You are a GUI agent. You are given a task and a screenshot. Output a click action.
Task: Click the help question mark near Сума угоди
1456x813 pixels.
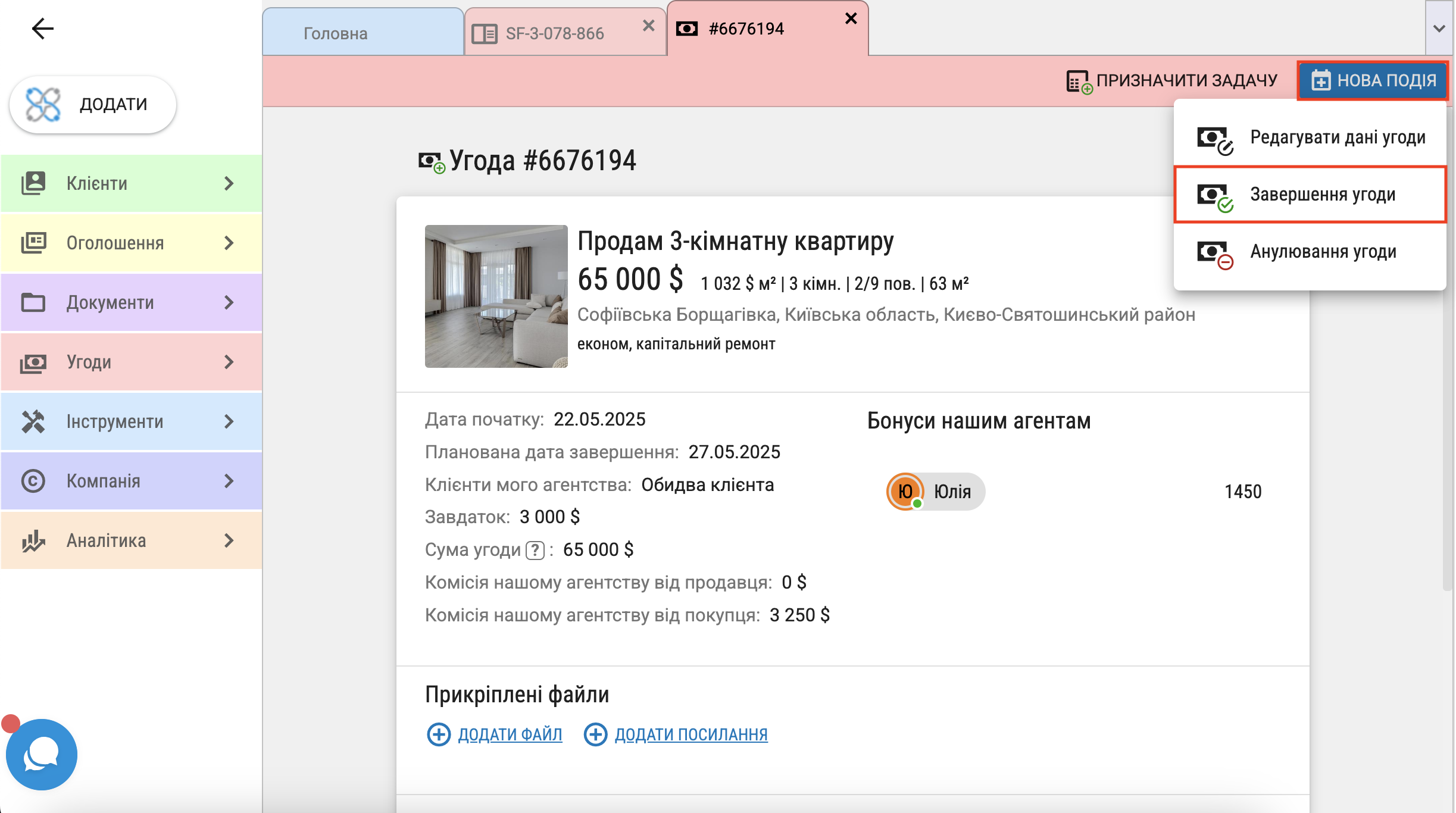(535, 550)
